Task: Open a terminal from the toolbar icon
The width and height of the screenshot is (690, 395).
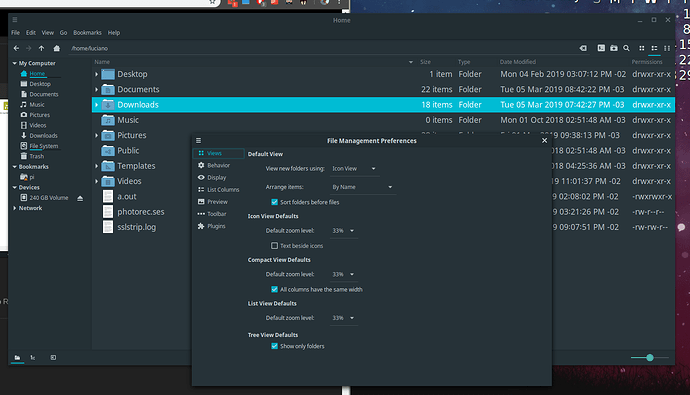Action: click(x=601, y=48)
